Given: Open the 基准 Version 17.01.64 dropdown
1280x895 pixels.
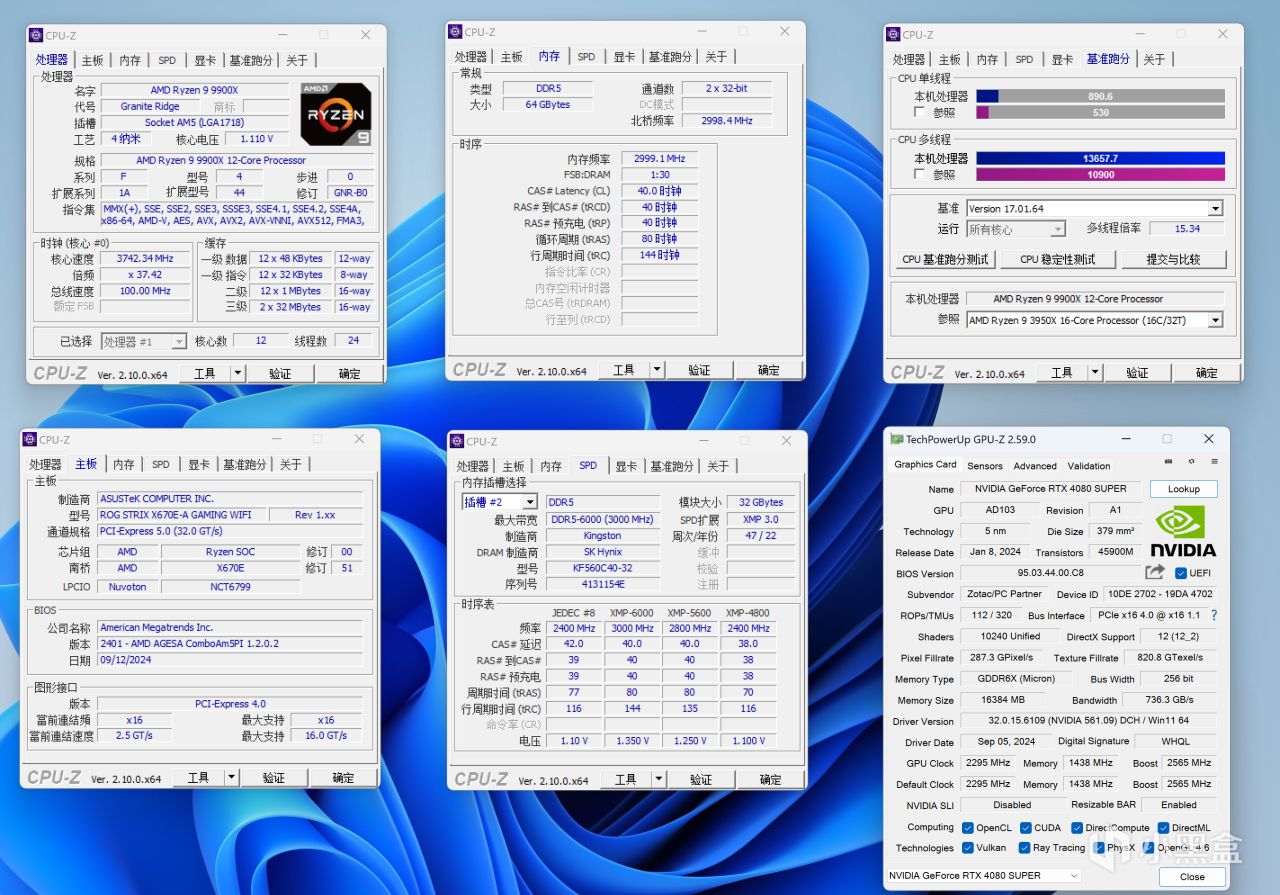Looking at the screenshot, I should (1215, 209).
